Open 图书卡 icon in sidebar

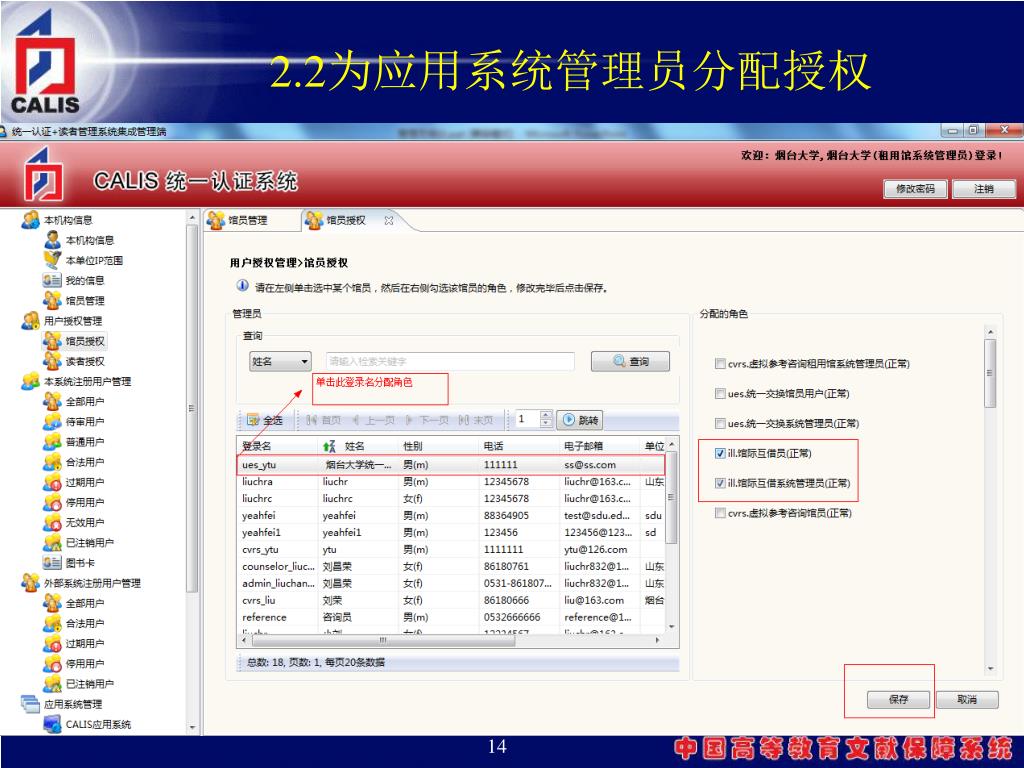[x=52, y=562]
